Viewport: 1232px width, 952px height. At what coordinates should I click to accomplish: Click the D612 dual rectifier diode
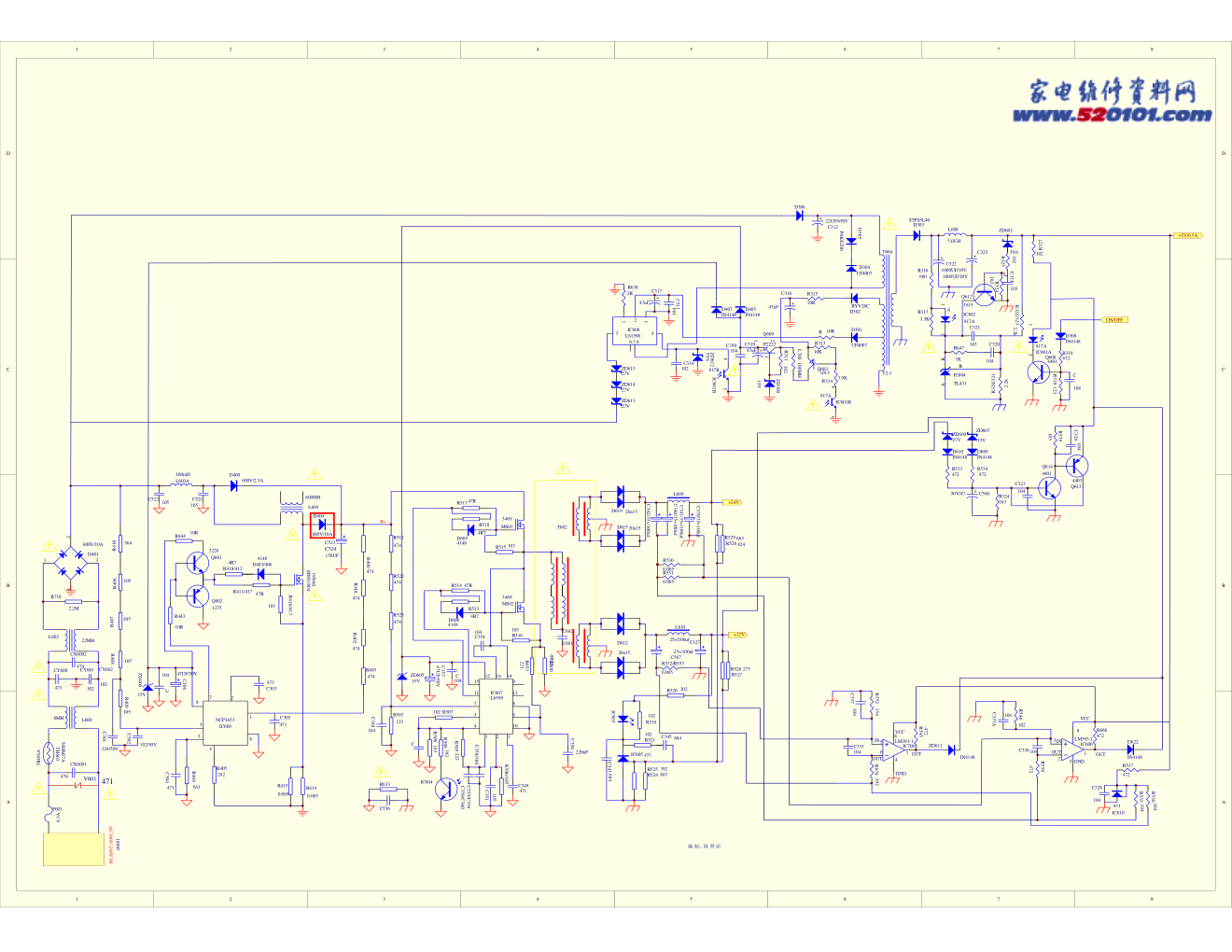(620, 625)
